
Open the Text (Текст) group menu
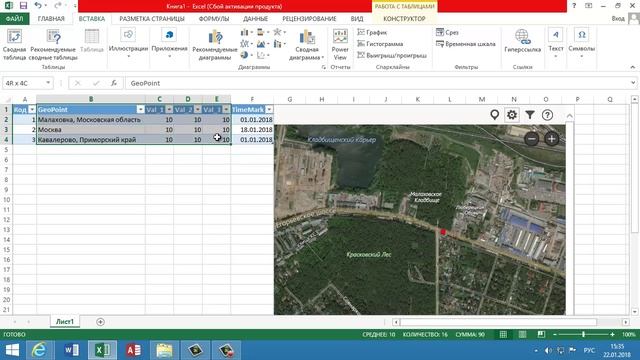tap(556, 43)
